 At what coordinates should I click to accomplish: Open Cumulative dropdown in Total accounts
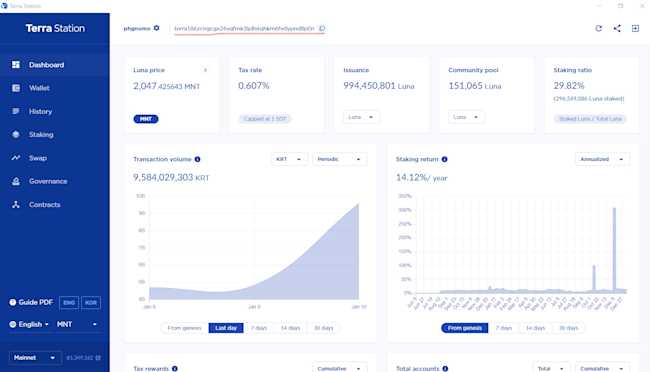coord(602,368)
